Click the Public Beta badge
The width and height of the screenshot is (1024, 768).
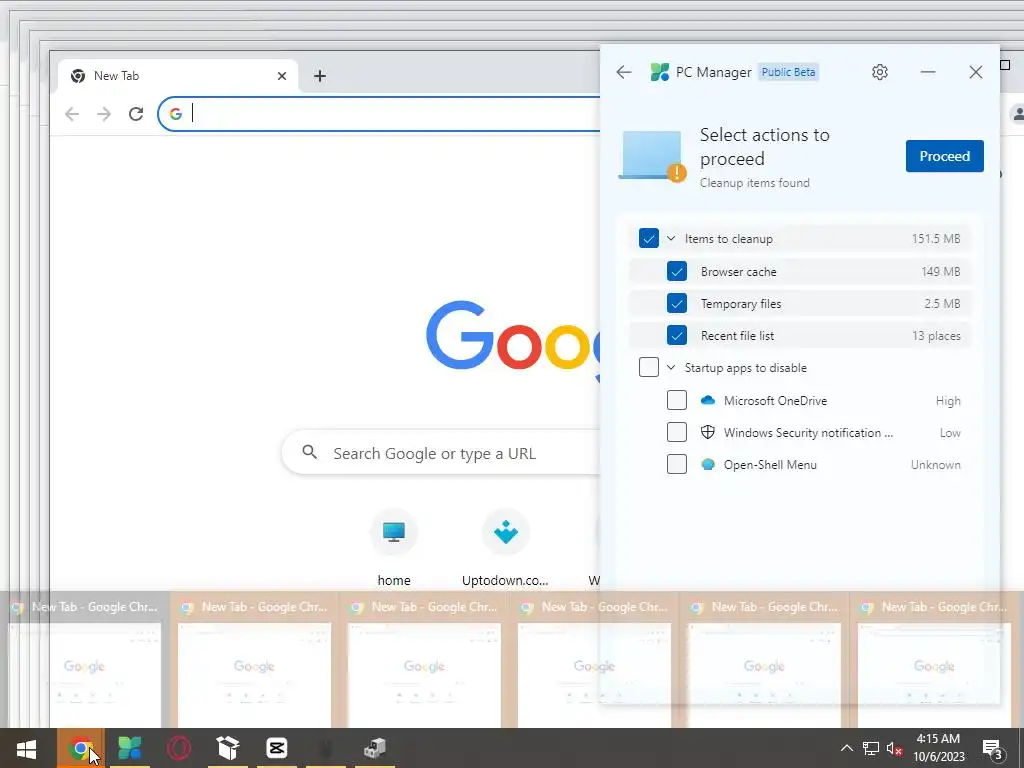(788, 72)
